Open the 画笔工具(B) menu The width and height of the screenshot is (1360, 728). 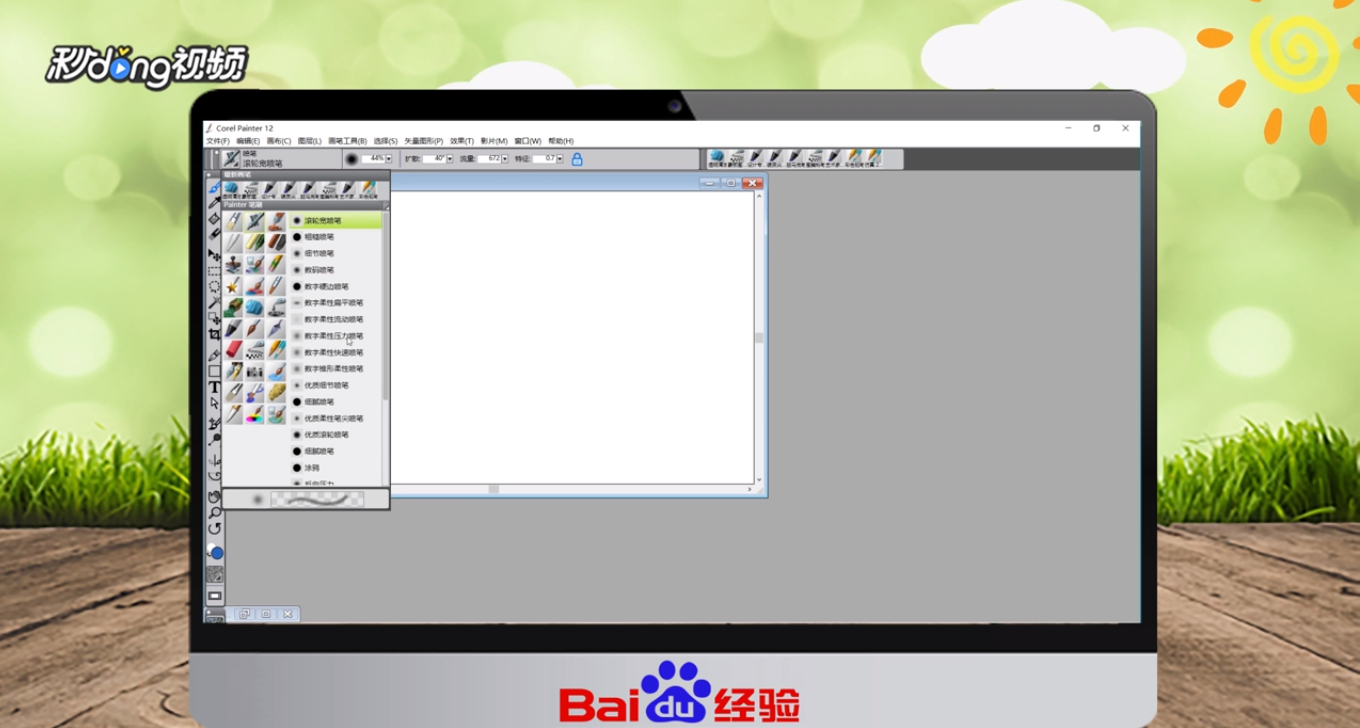coord(348,141)
